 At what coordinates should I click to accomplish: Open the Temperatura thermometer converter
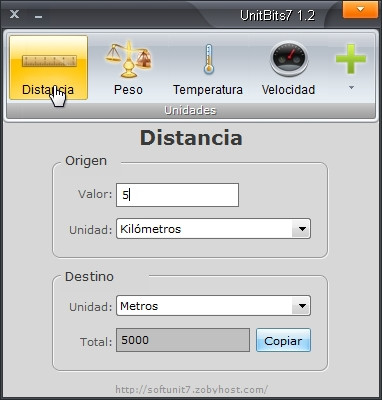pos(208,68)
